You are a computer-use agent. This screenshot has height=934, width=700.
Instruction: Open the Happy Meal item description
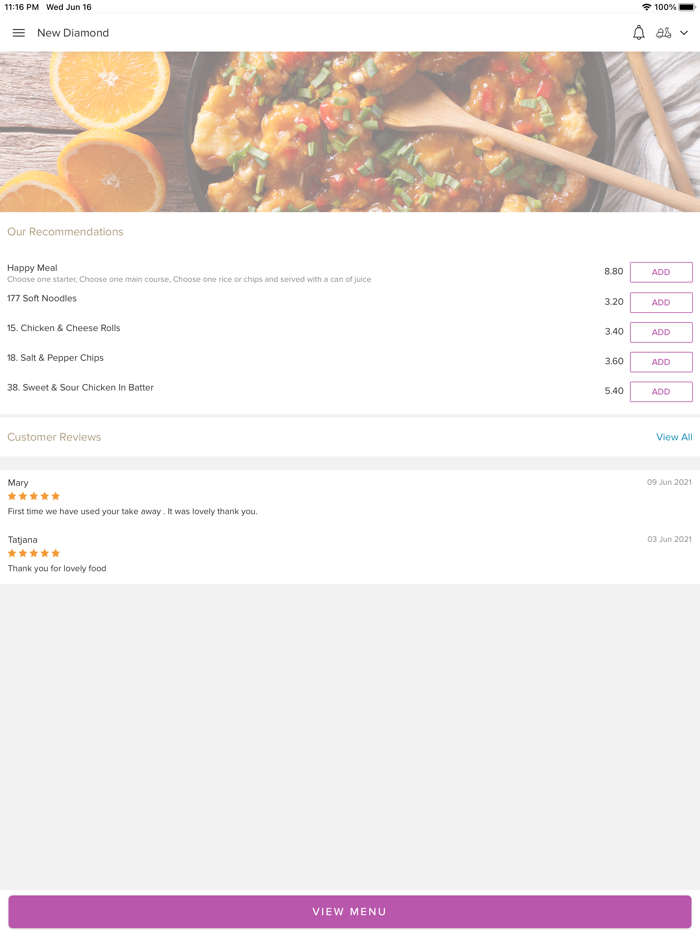pyautogui.click(x=189, y=280)
